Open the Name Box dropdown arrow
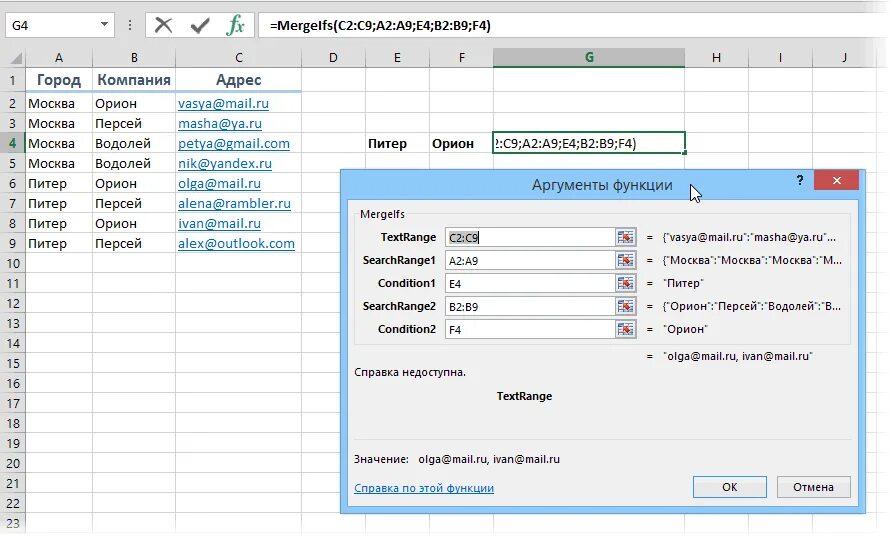This screenshot has width=891, height=537. (x=104, y=24)
